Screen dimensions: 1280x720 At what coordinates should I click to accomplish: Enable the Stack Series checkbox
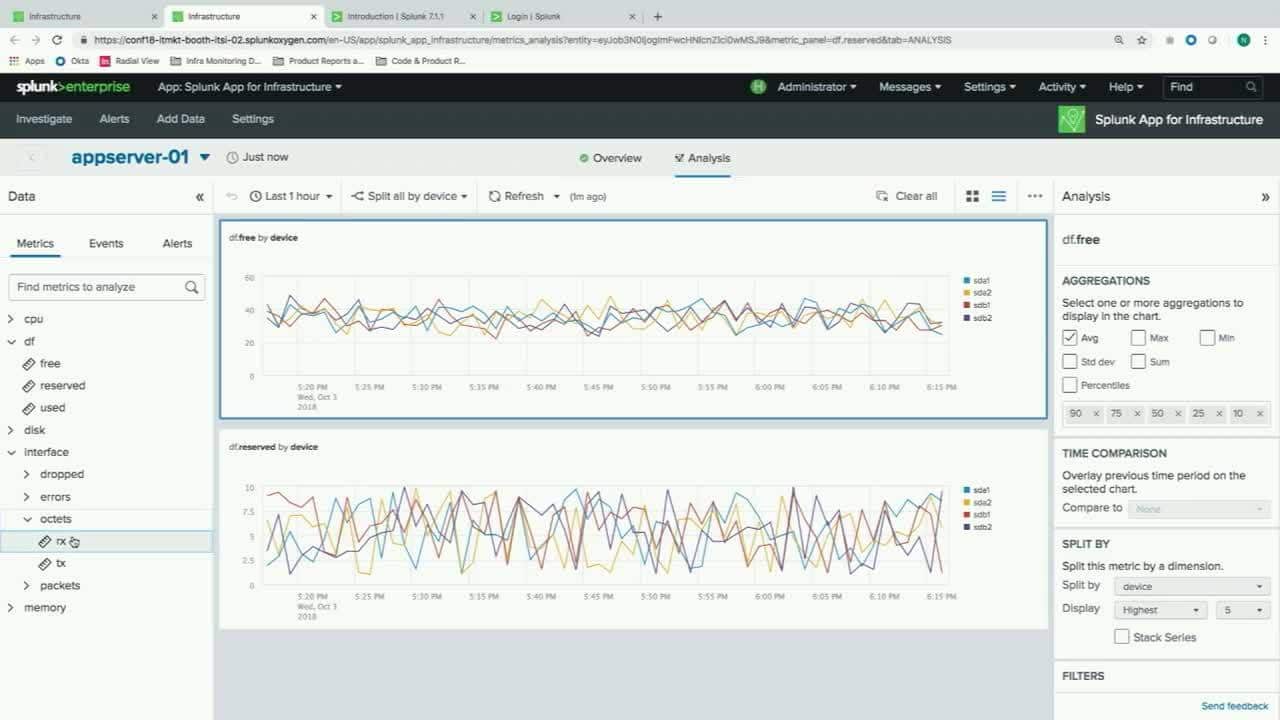(1122, 637)
